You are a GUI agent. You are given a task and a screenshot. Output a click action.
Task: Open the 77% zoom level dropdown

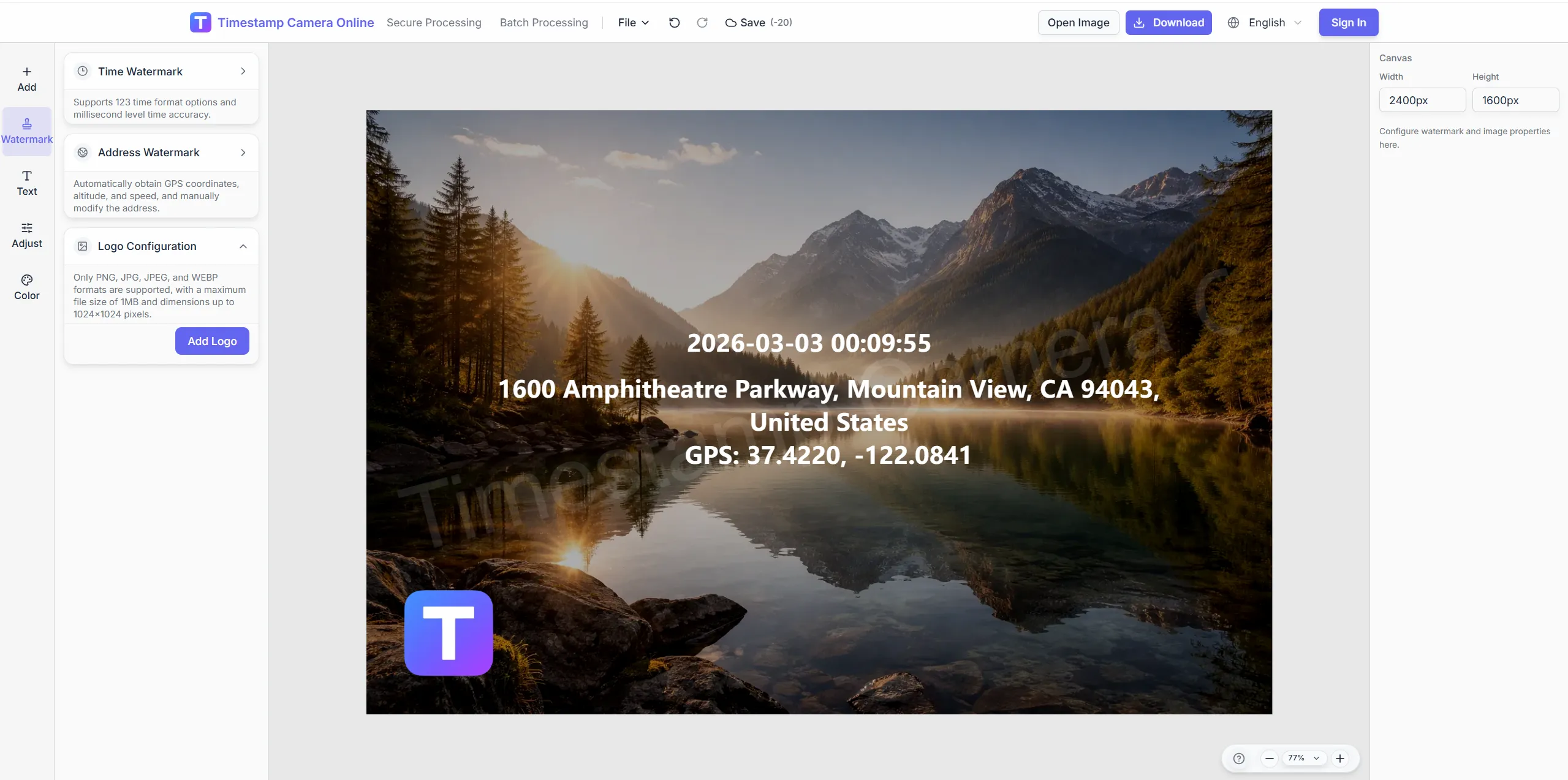[1303, 759]
